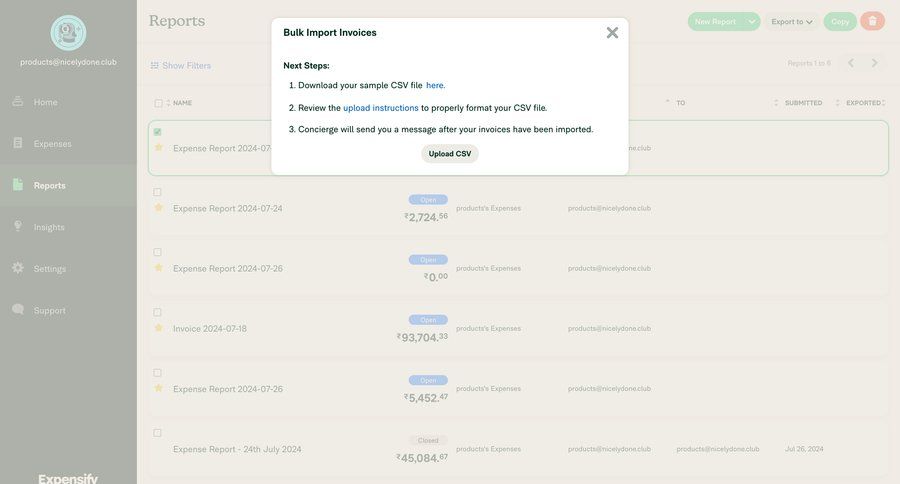This screenshot has width=900, height=484.
Task: Open Expenses from the sidebar
Action: pos(68,144)
